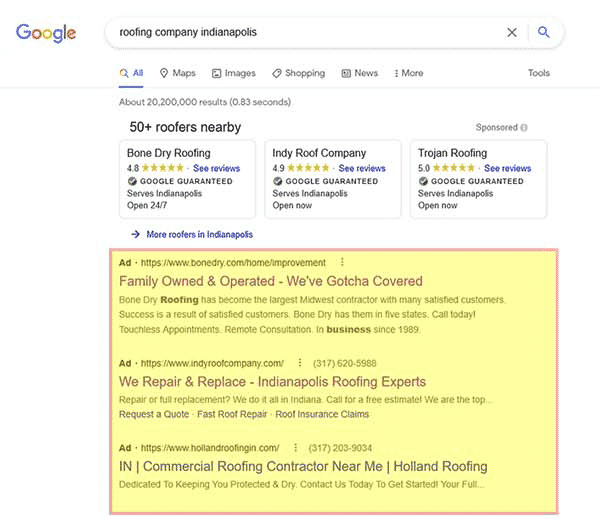Screen dimensions: 600x524
Task: Open Indy Roof Company See reviews link
Action: (362, 168)
